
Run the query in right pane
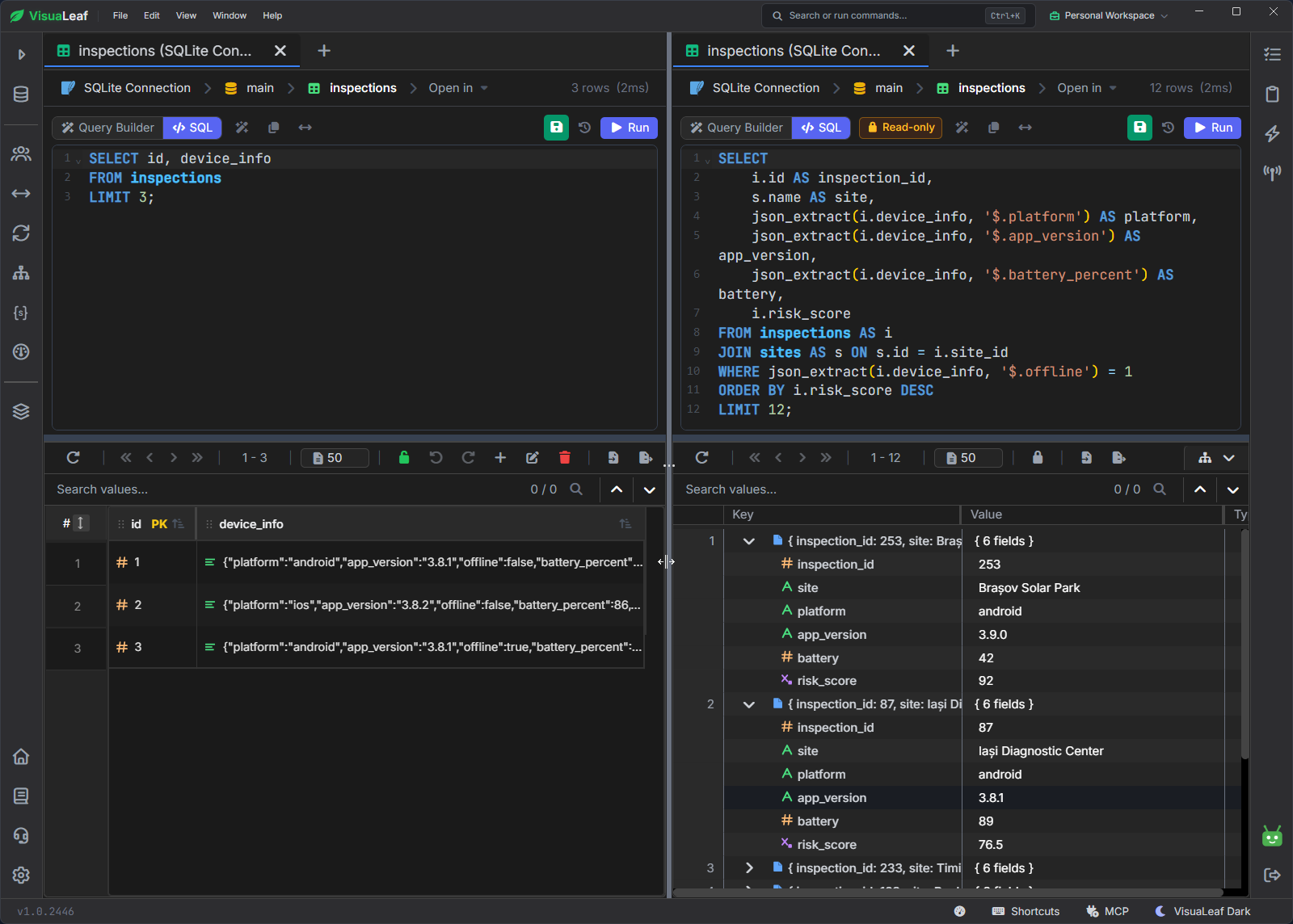pyautogui.click(x=1212, y=128)
